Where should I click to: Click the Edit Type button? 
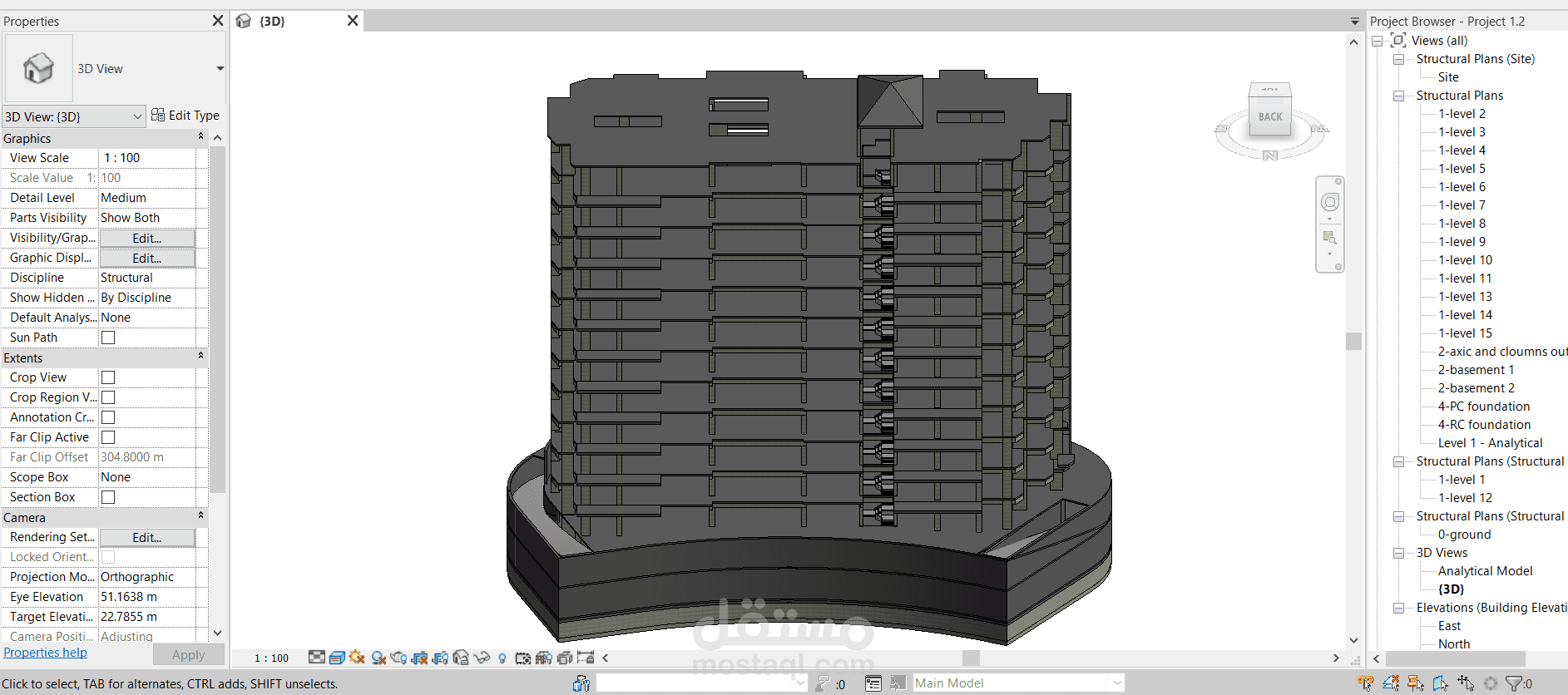point(185,116)
